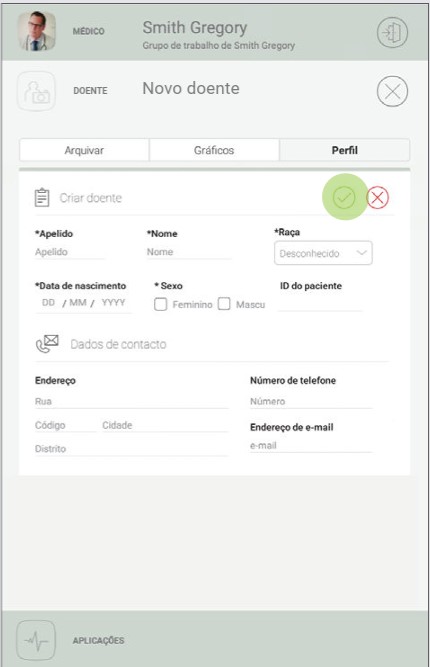Viewport: 430px width, 667px height.
Task: Check the Feminino checkbox
Action: [160, 304]
